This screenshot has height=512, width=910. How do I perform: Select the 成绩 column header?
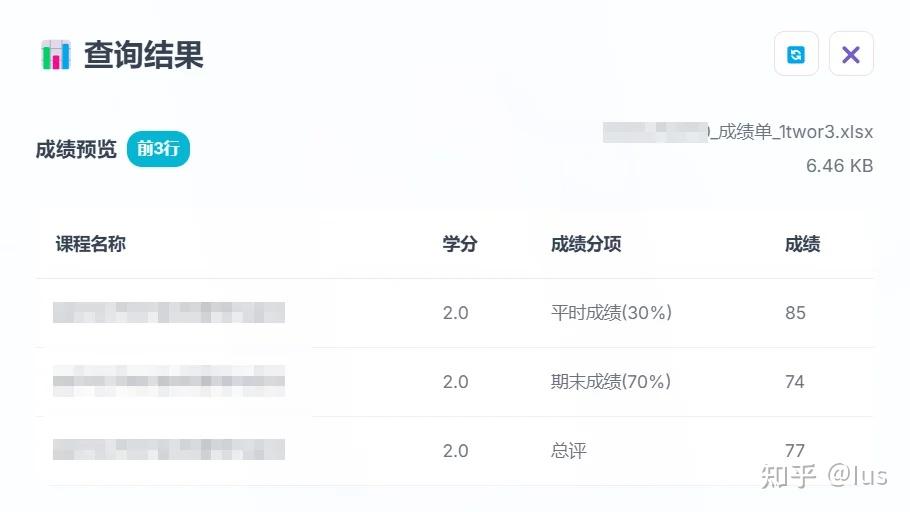coord(802,244)
